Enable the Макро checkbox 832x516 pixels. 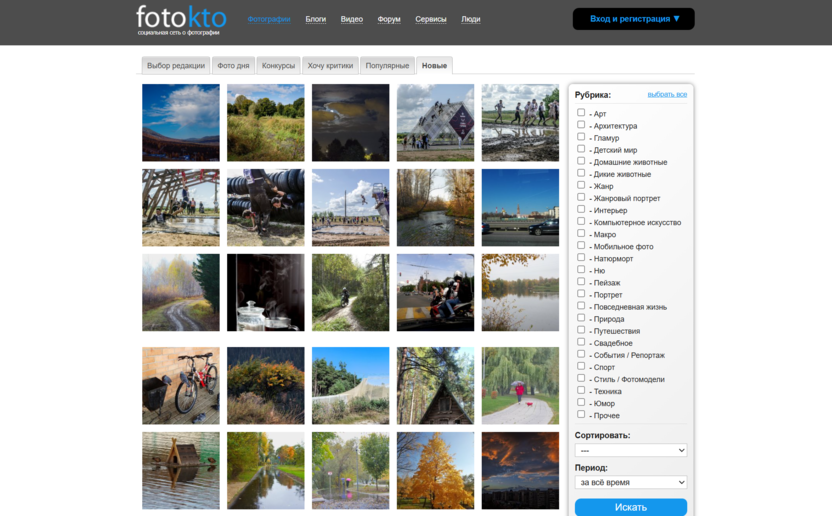(581, 234)
